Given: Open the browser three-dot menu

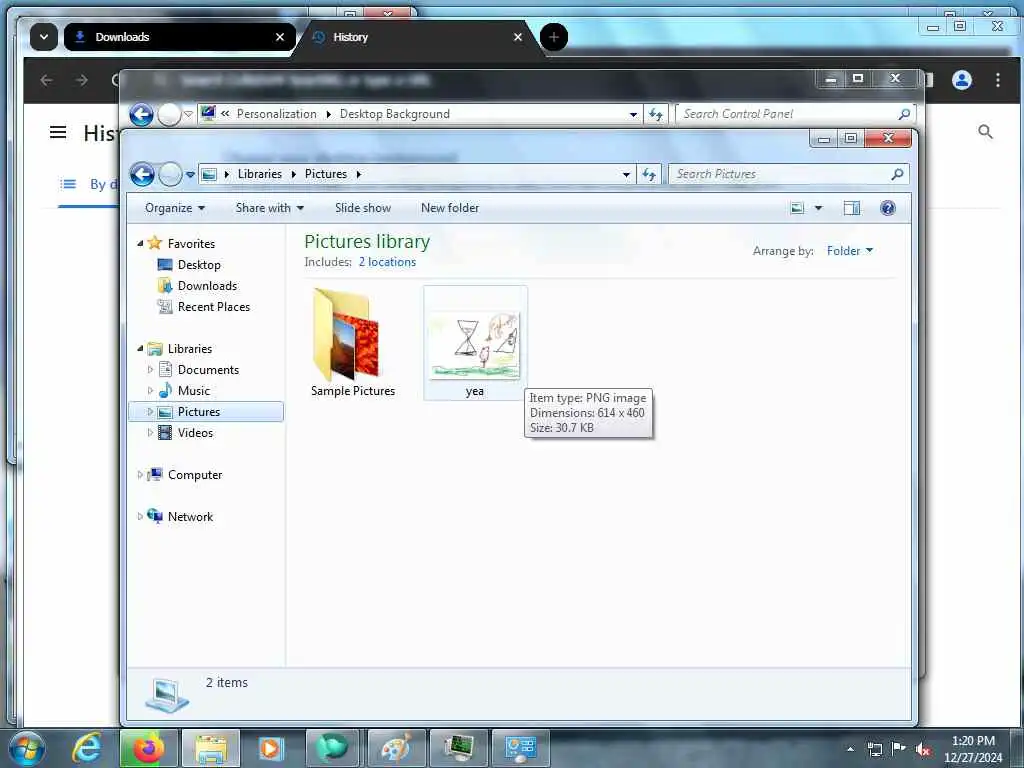Looking at the screenshot, I should [998, 80].
